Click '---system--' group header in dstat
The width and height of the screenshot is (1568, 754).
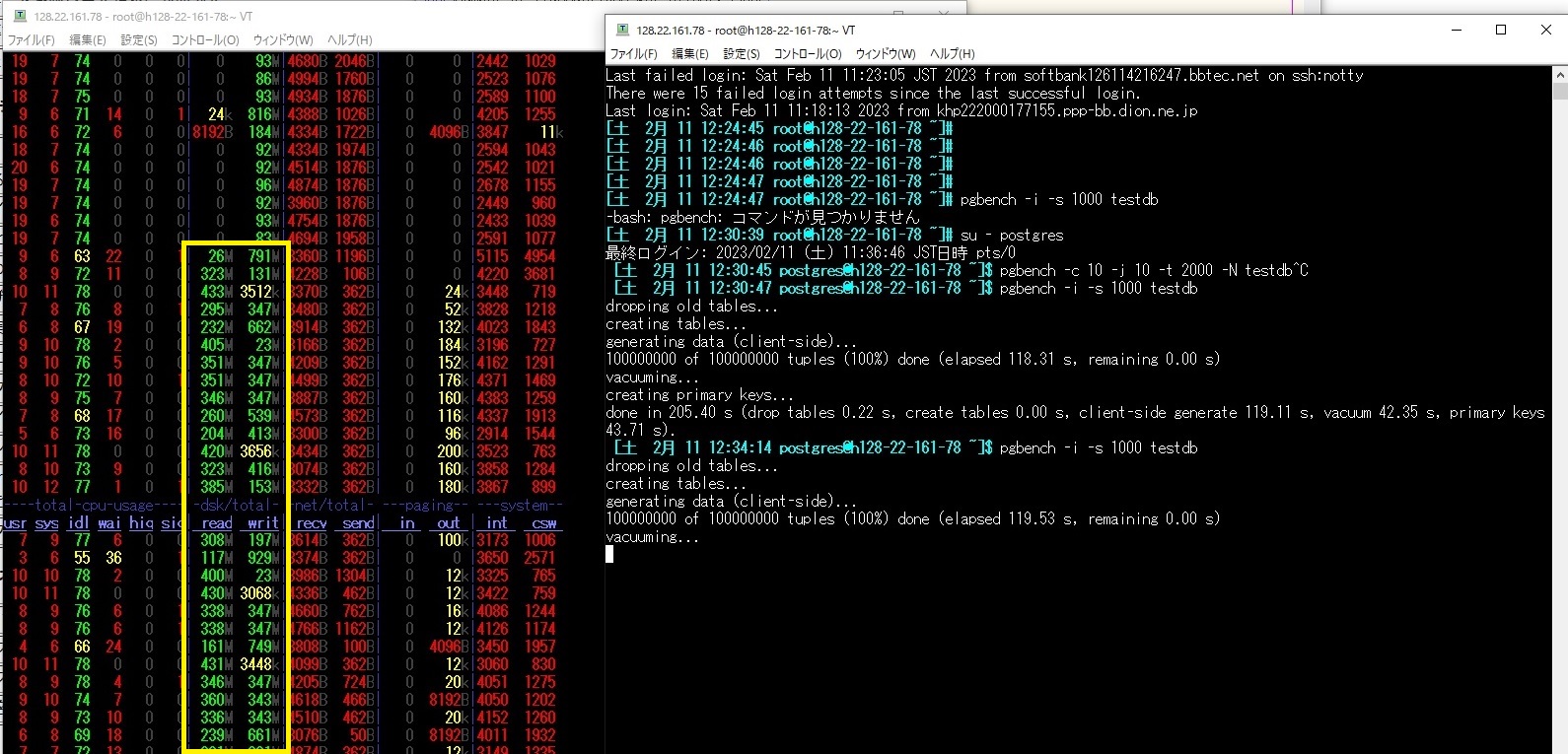click(x=518, y=506)
